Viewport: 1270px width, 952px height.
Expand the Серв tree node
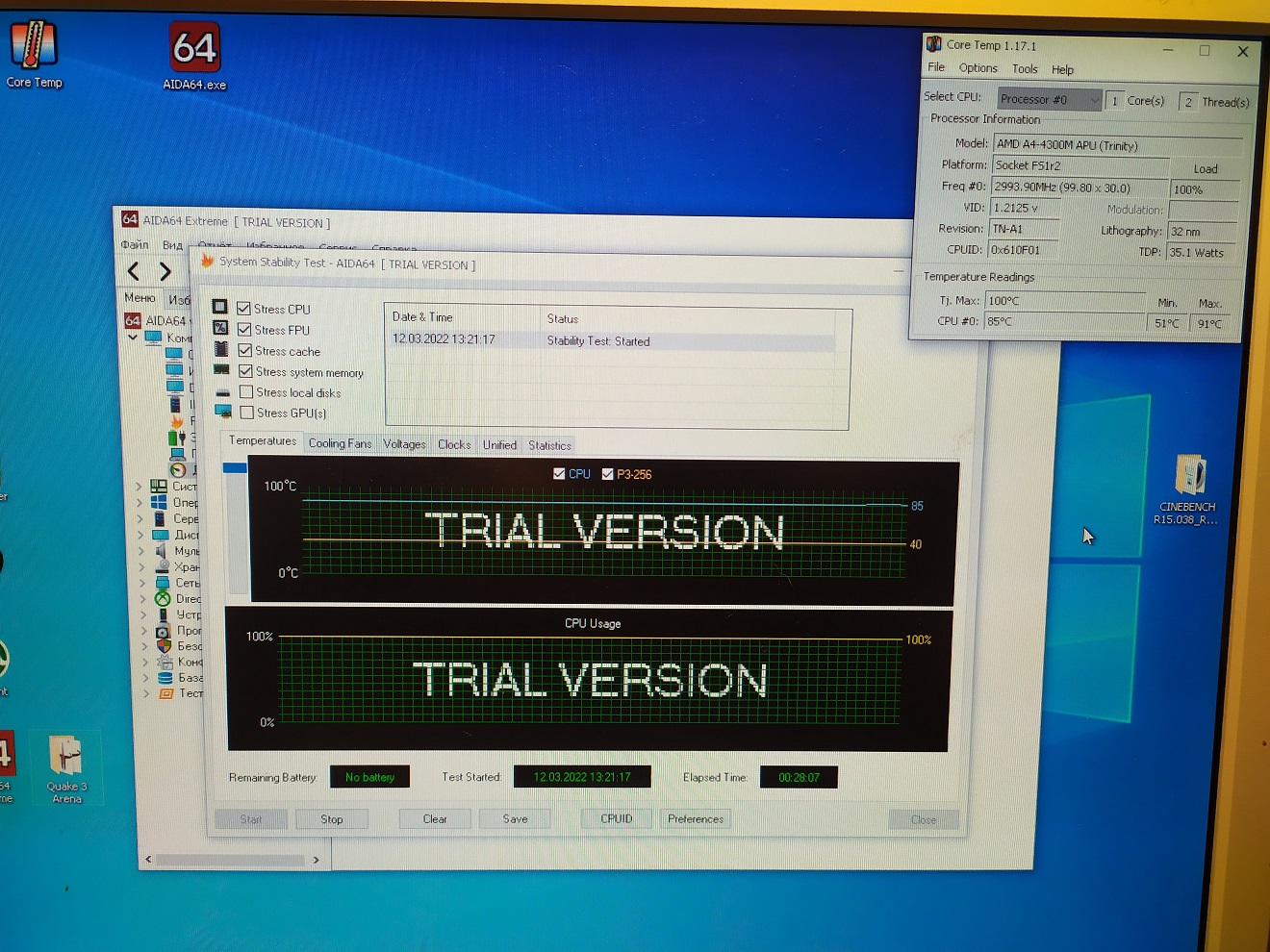point(140,518)
